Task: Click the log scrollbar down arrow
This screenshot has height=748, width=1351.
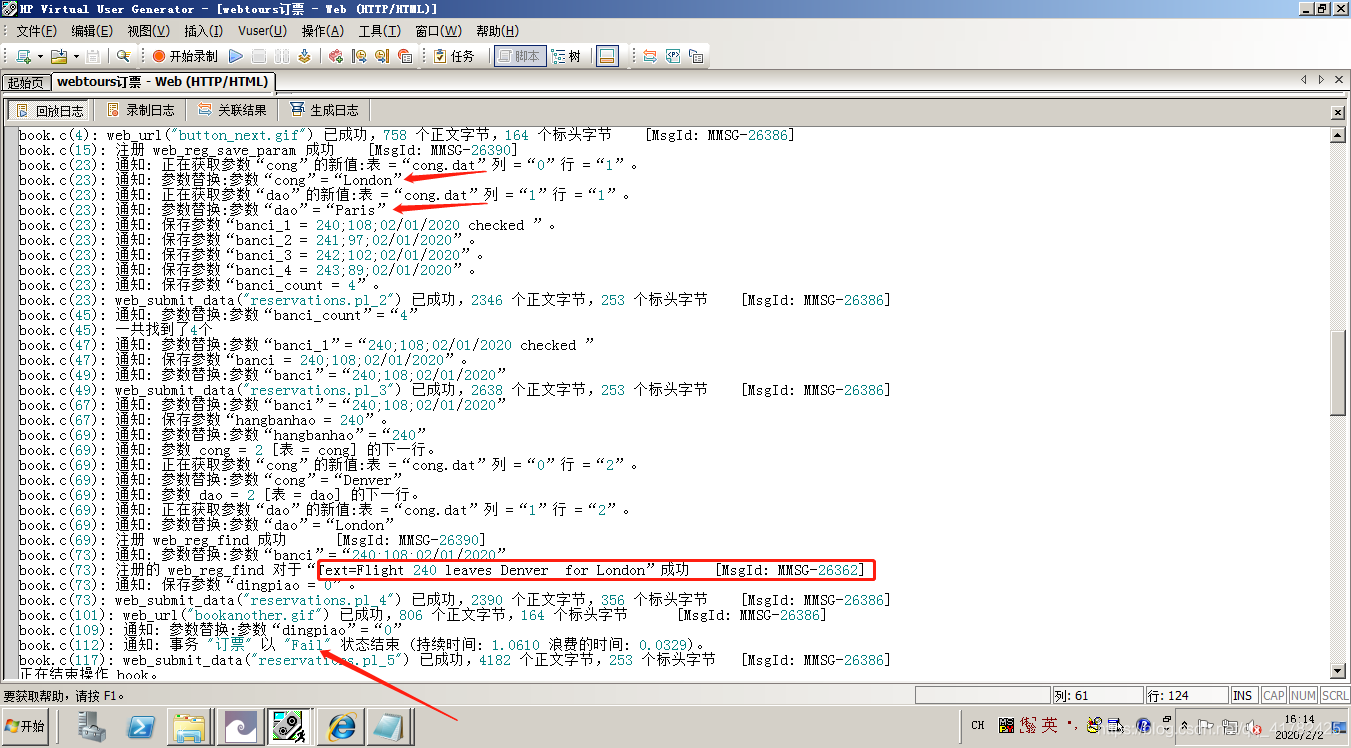Action: pos(1339,669)
